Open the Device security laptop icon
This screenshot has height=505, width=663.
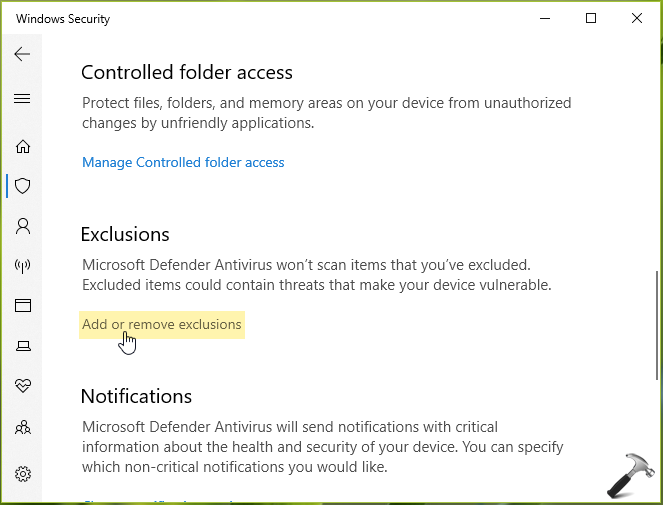point(22,346)
